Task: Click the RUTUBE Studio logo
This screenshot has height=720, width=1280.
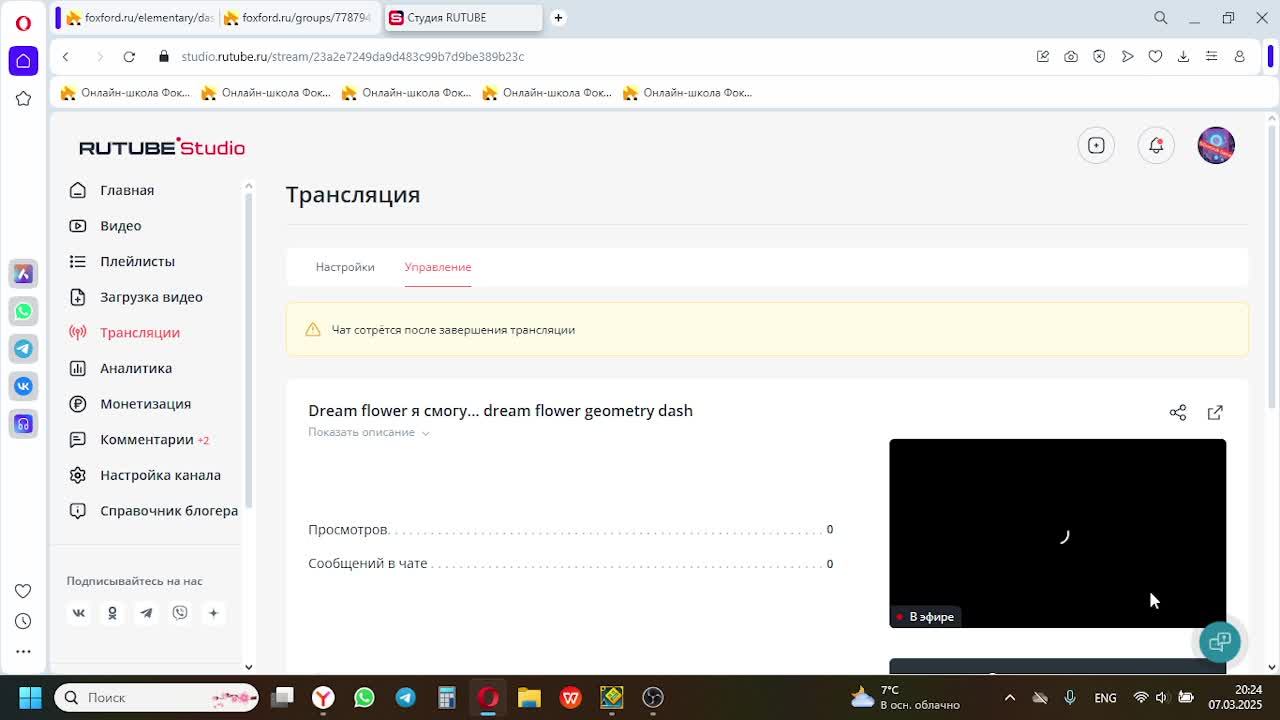Action: pyautogui.click(x=162, y=147)
